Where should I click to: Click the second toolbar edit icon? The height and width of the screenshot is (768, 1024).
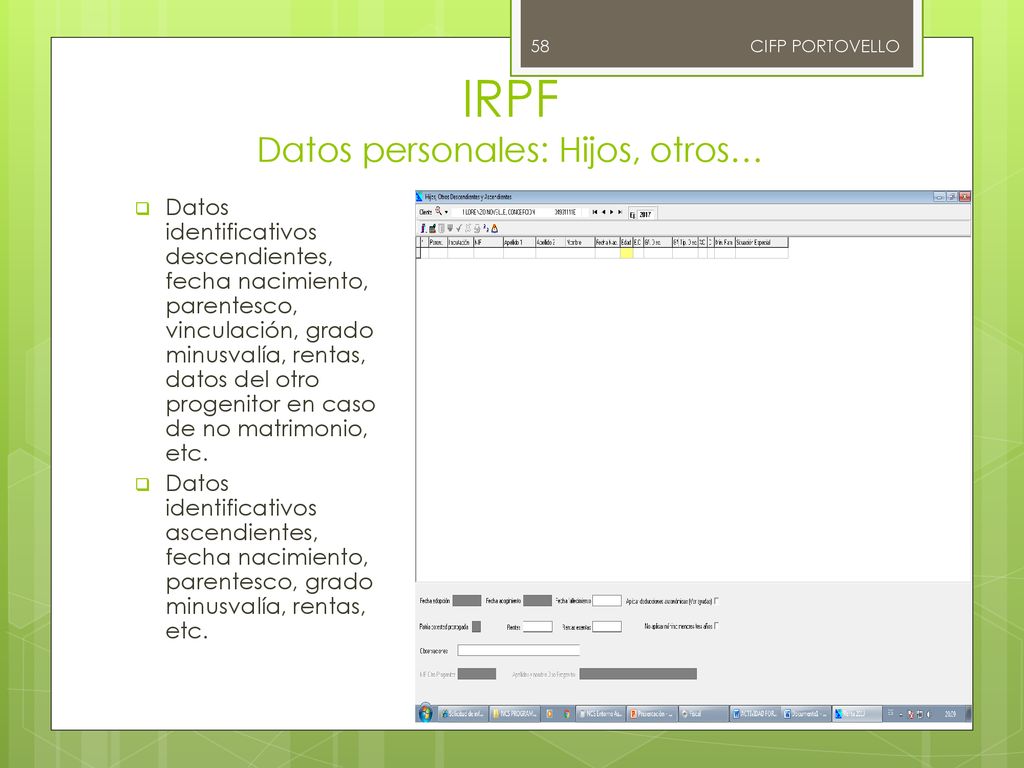point(432,229)
